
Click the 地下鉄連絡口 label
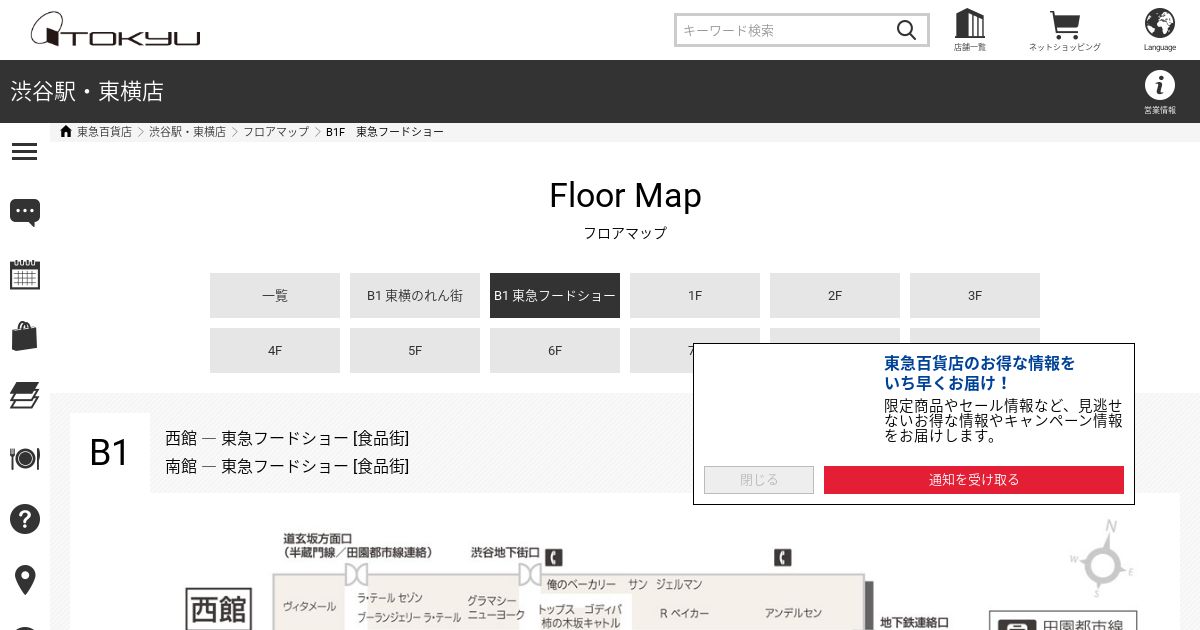tap(914, 622)
